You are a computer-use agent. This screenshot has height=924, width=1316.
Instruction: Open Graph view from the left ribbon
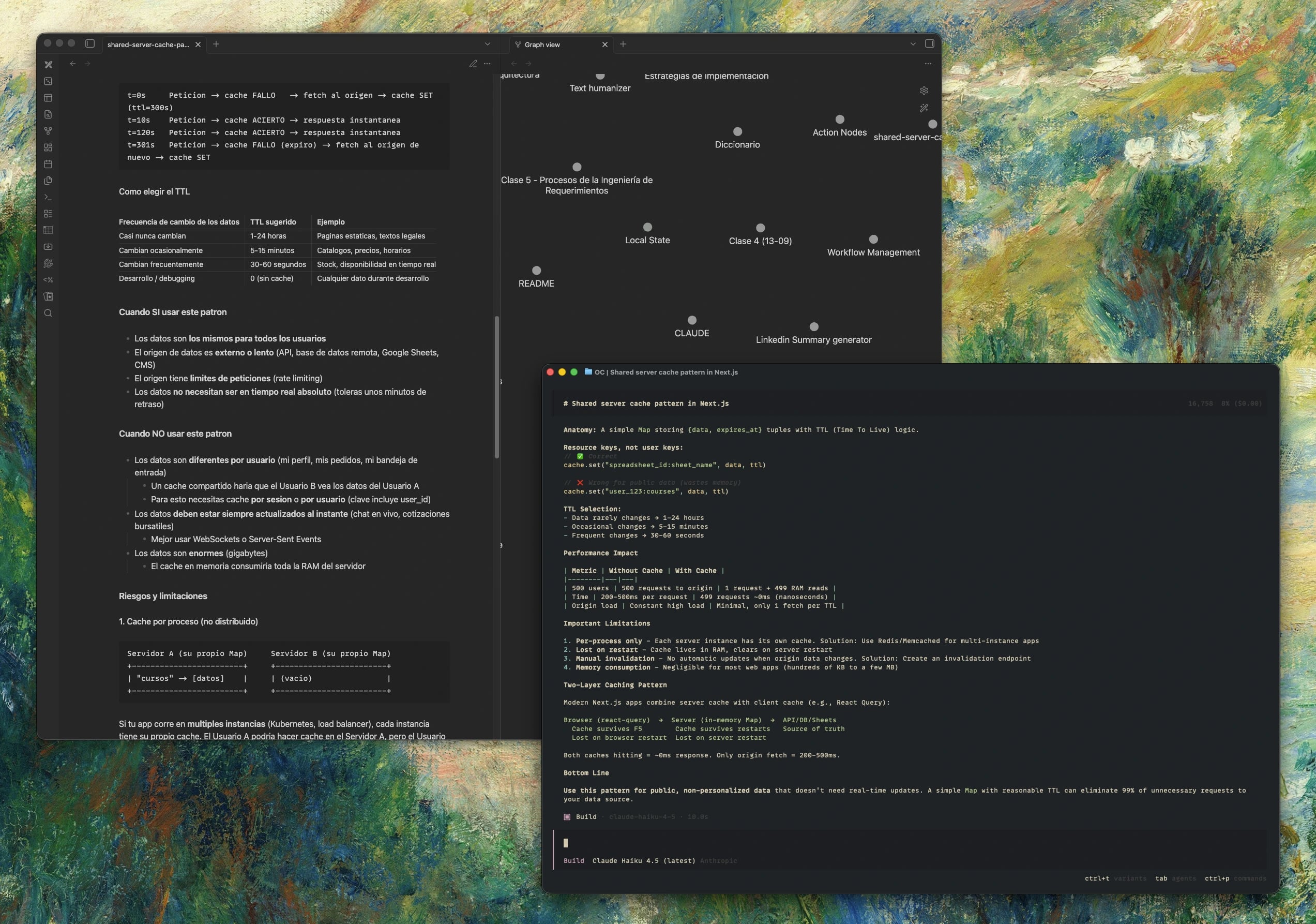click(x=48, y=131)
